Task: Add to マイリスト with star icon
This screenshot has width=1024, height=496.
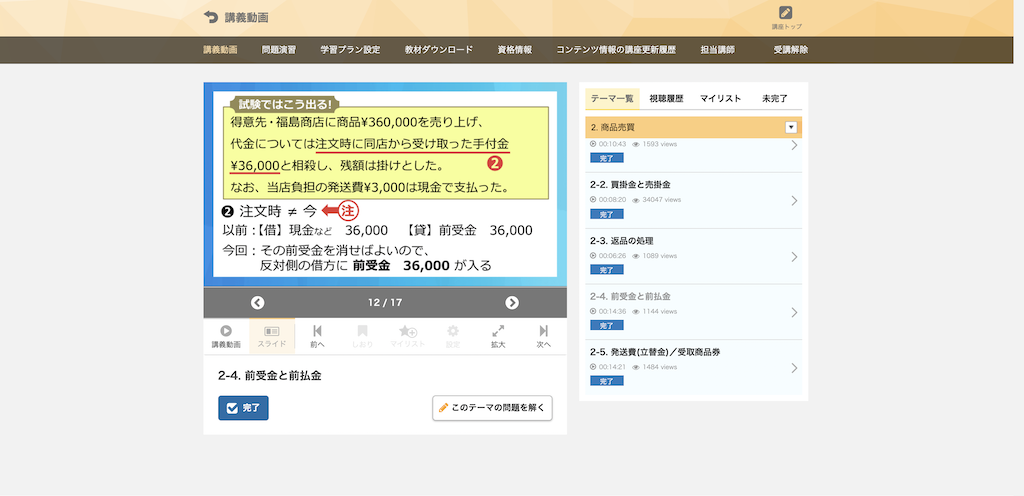Action: click(407, 336)
